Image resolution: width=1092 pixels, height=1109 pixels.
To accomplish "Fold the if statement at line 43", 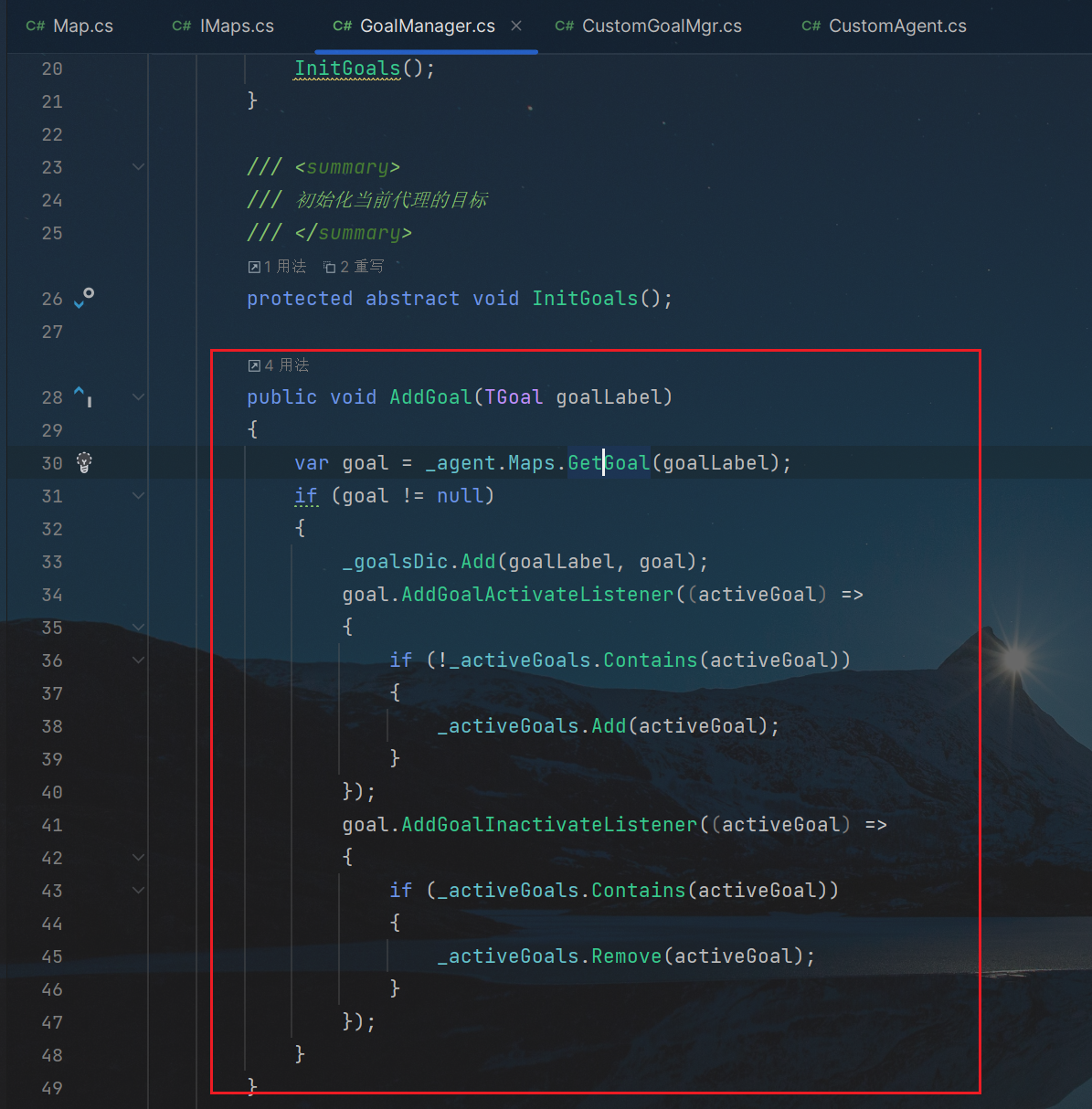I will [139, 890].
